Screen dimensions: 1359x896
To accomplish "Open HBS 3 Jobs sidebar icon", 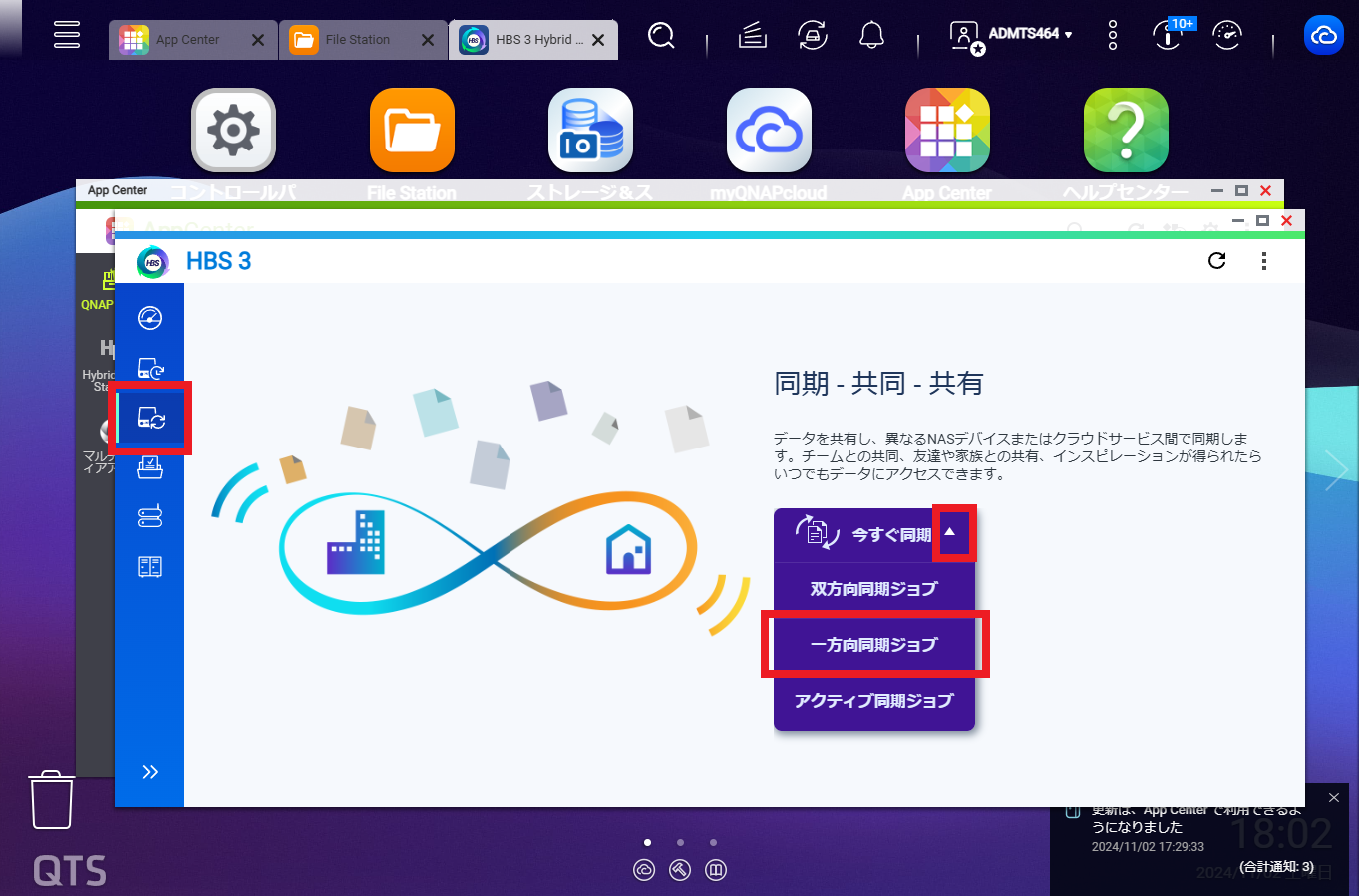I will 150,466.
